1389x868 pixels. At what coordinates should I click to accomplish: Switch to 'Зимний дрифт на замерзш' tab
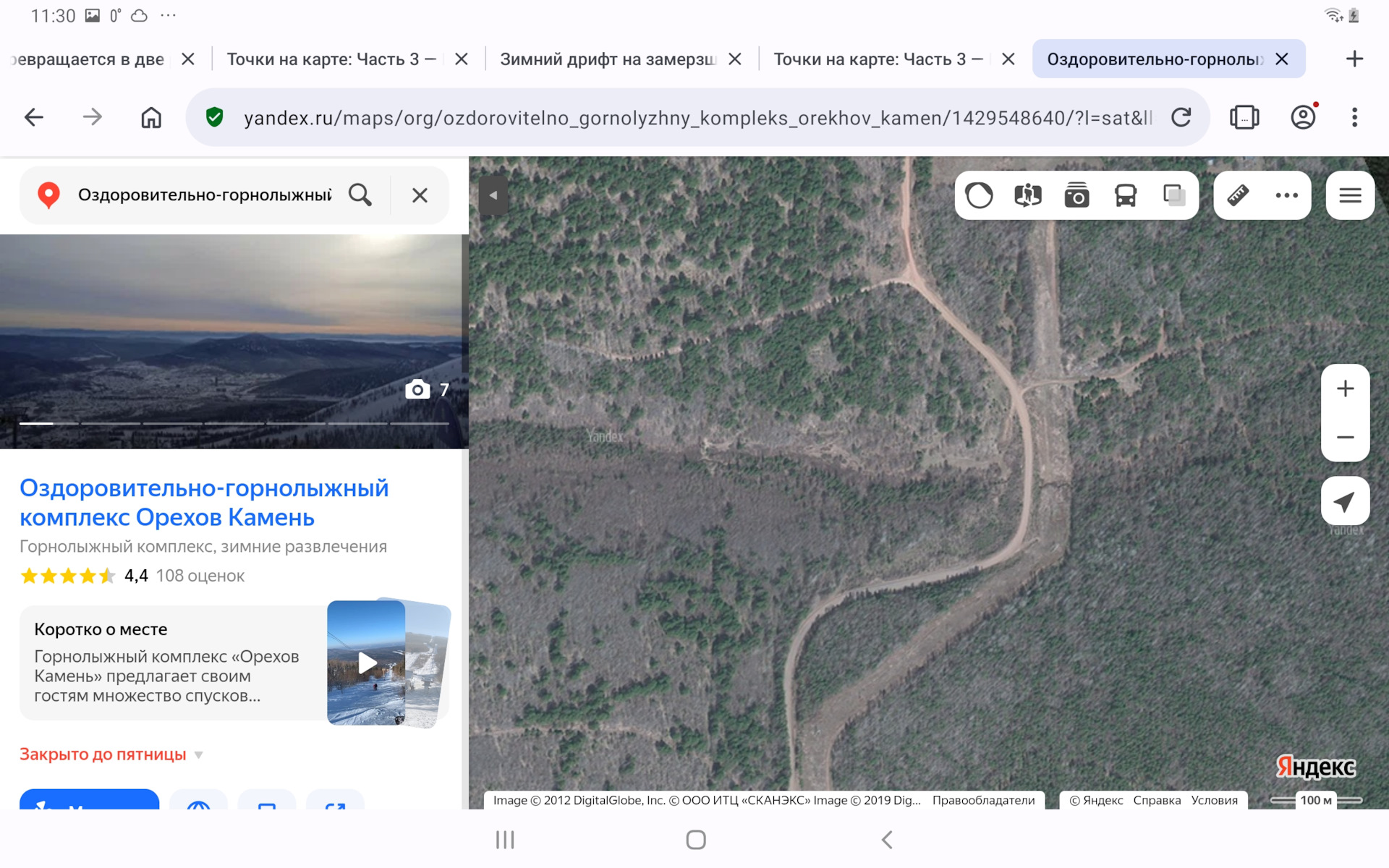click(x=608, y=59)
